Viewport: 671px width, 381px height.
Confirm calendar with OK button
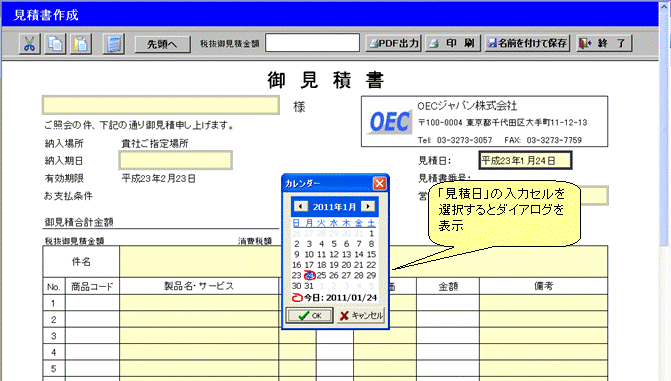tap(309, 316)
